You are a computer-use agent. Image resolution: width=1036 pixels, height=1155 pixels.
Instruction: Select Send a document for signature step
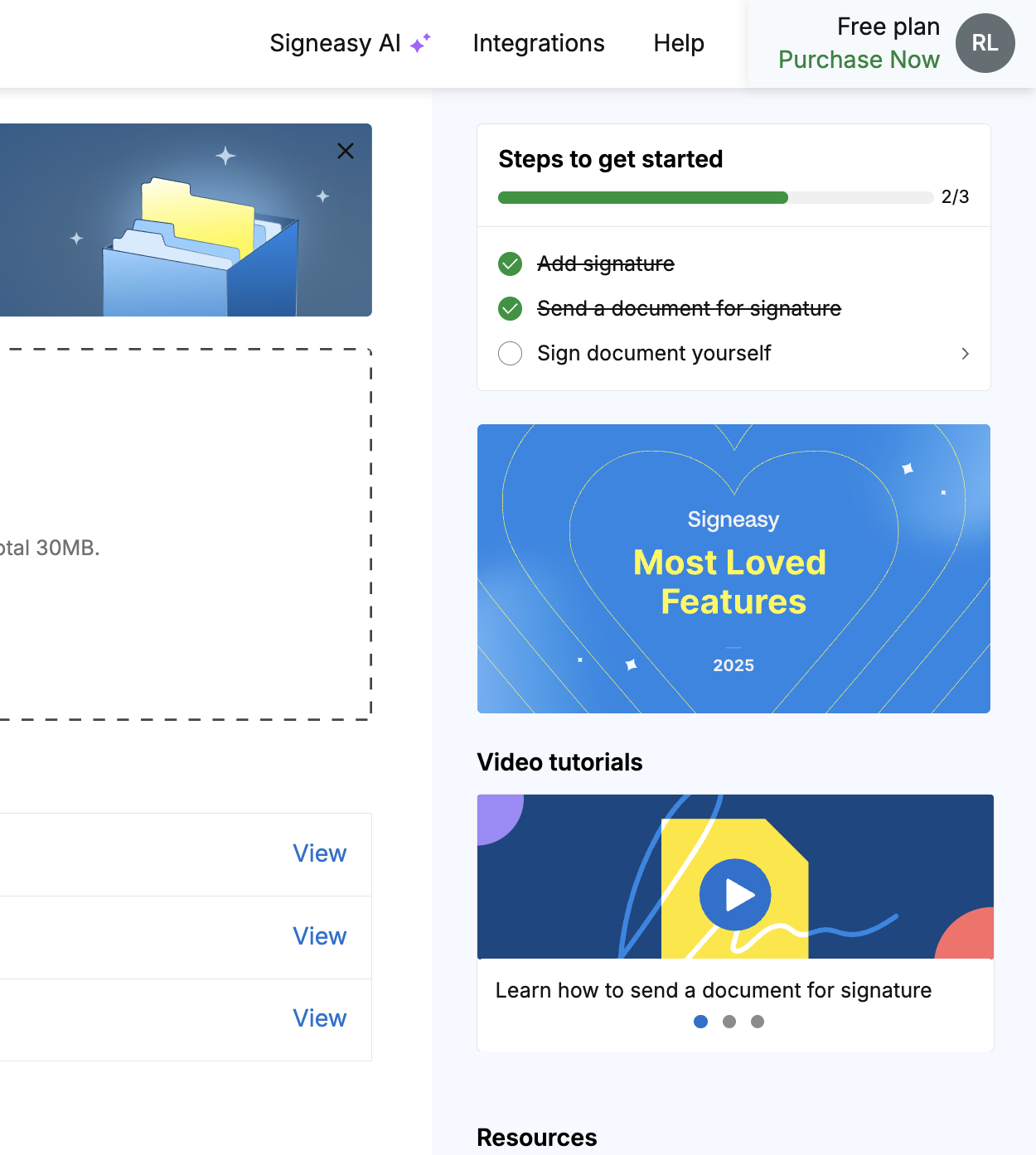coord(689,309)
